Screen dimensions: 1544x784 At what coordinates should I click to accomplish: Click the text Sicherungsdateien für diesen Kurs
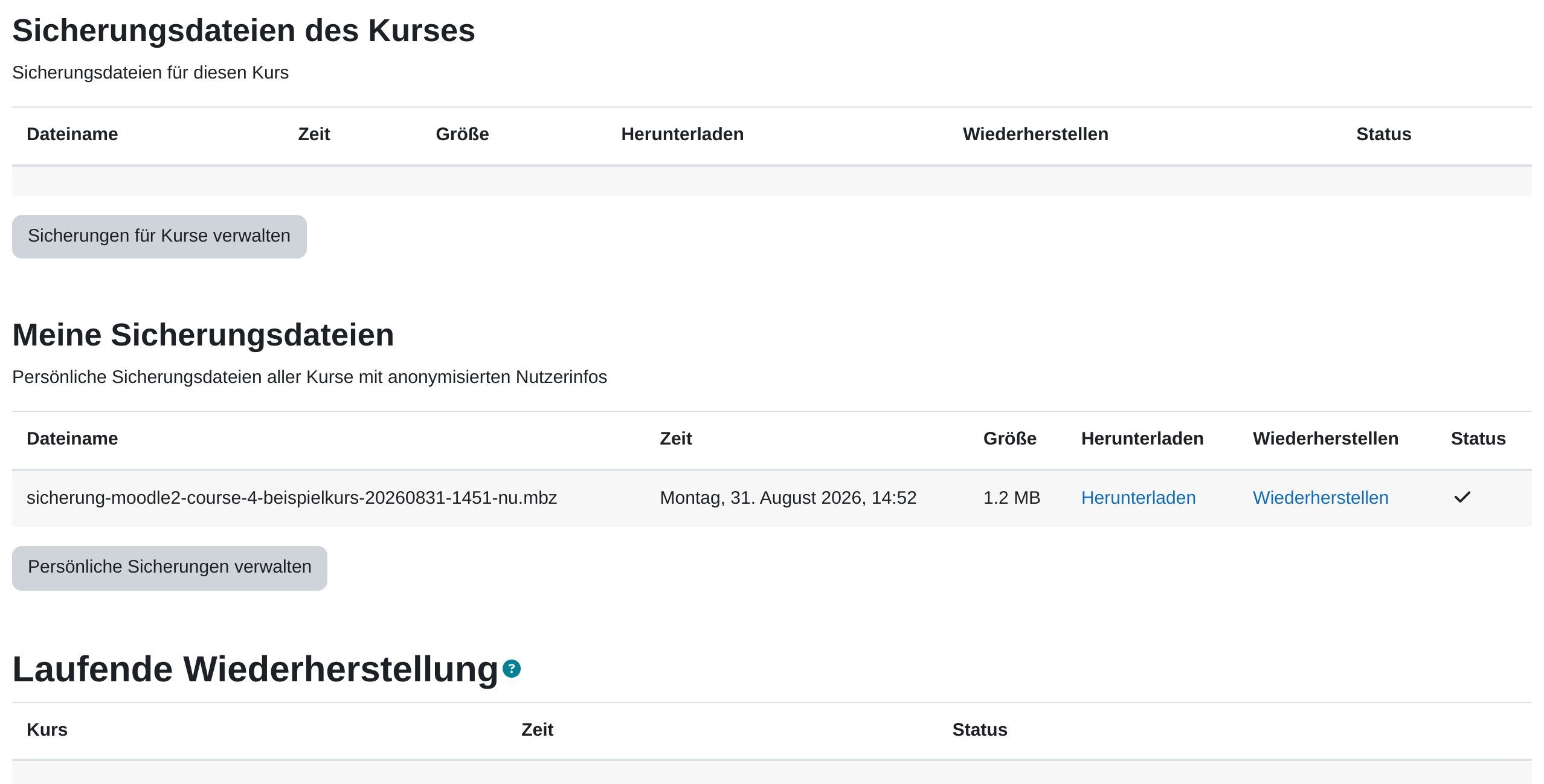pos(150,72)
